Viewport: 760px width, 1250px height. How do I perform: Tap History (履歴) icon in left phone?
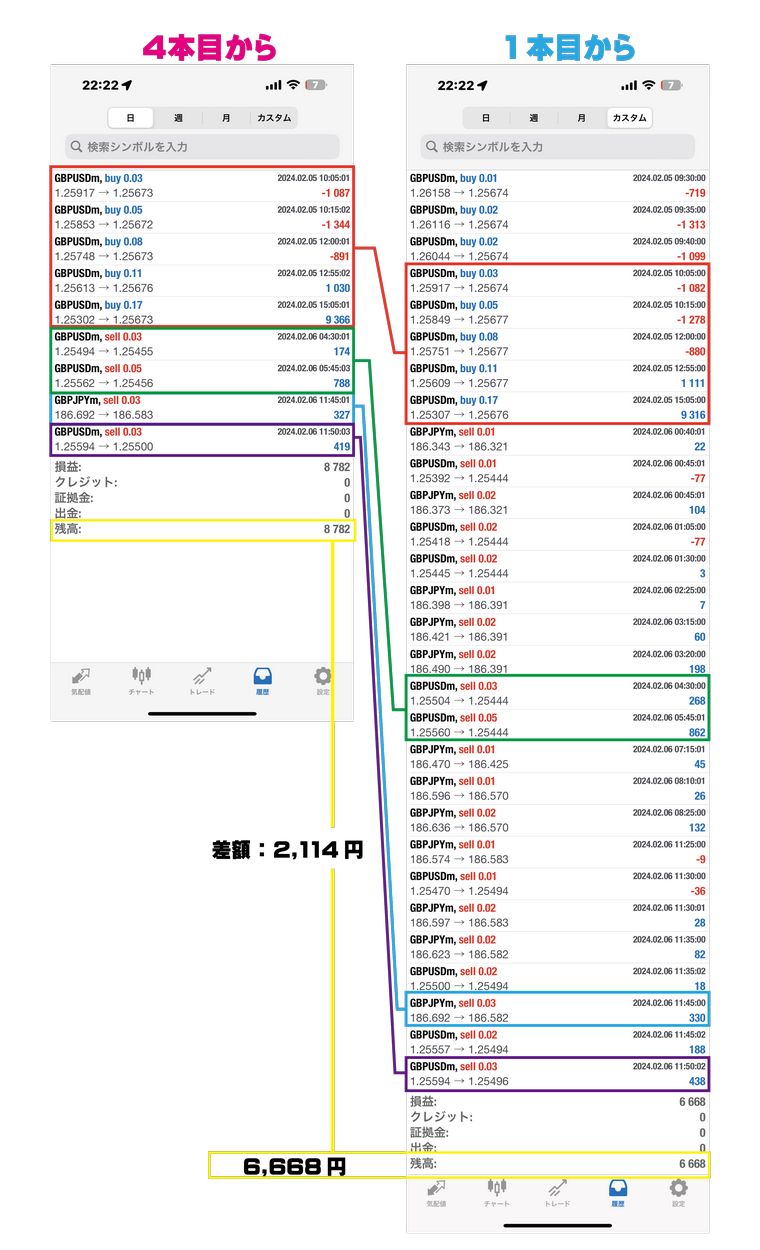point(263,679)
